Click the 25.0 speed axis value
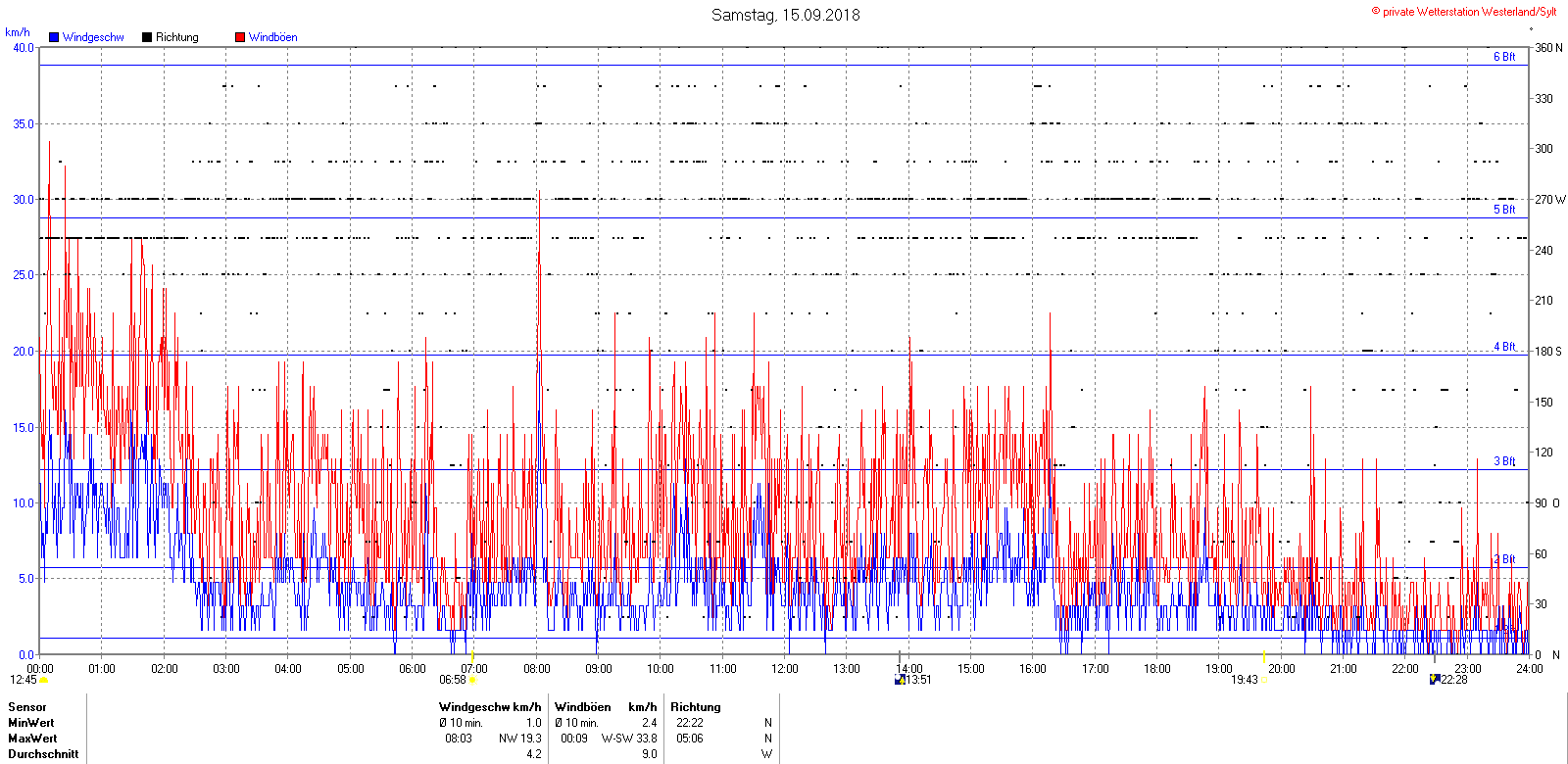Image resolution: width=1568 pixels, height=764 pixels. click(24, 275)
